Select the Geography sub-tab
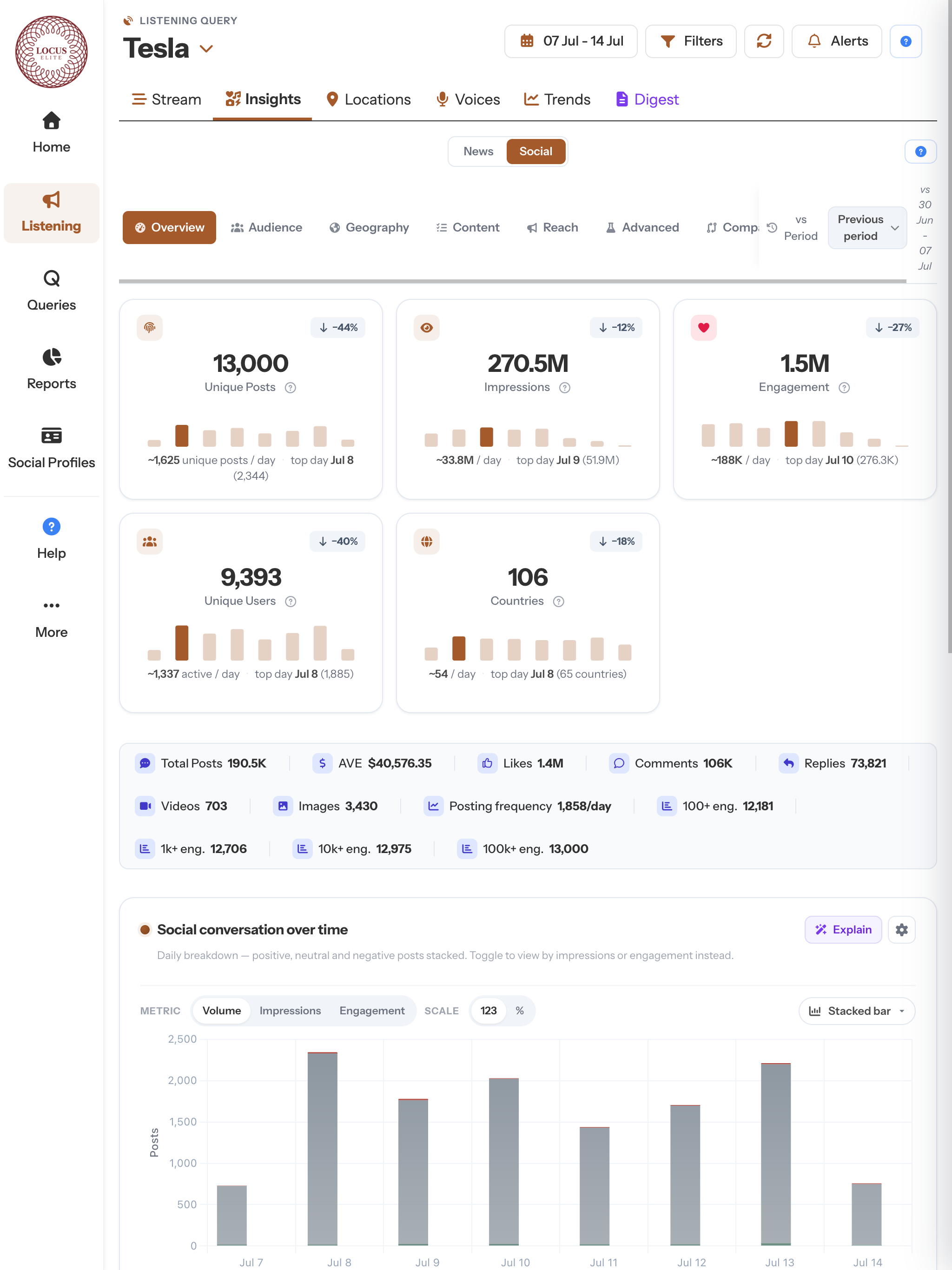Image resolution: width=952 pixels, height=1270 pixels. coord(369,228)
